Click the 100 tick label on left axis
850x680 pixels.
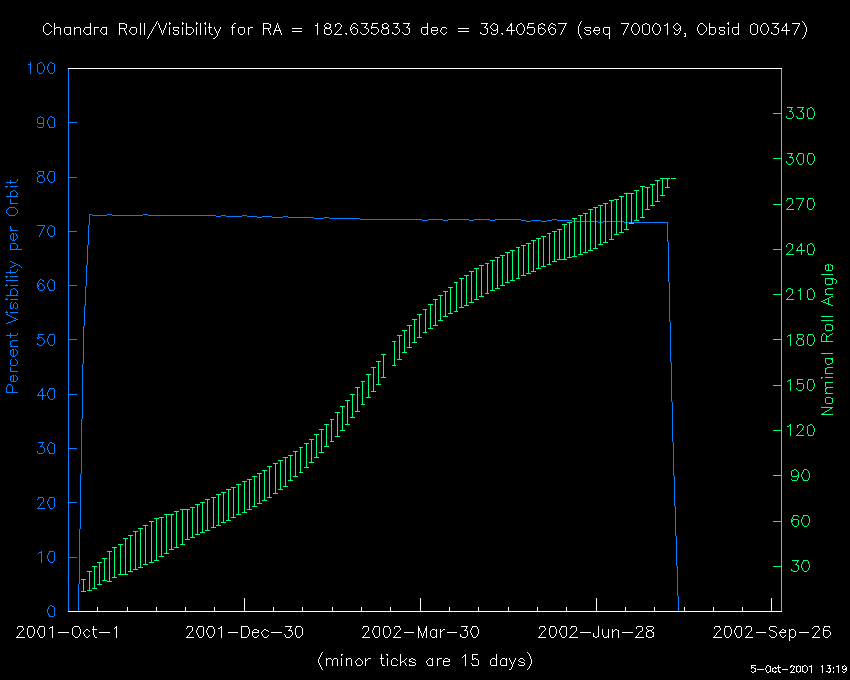[43, 69]
